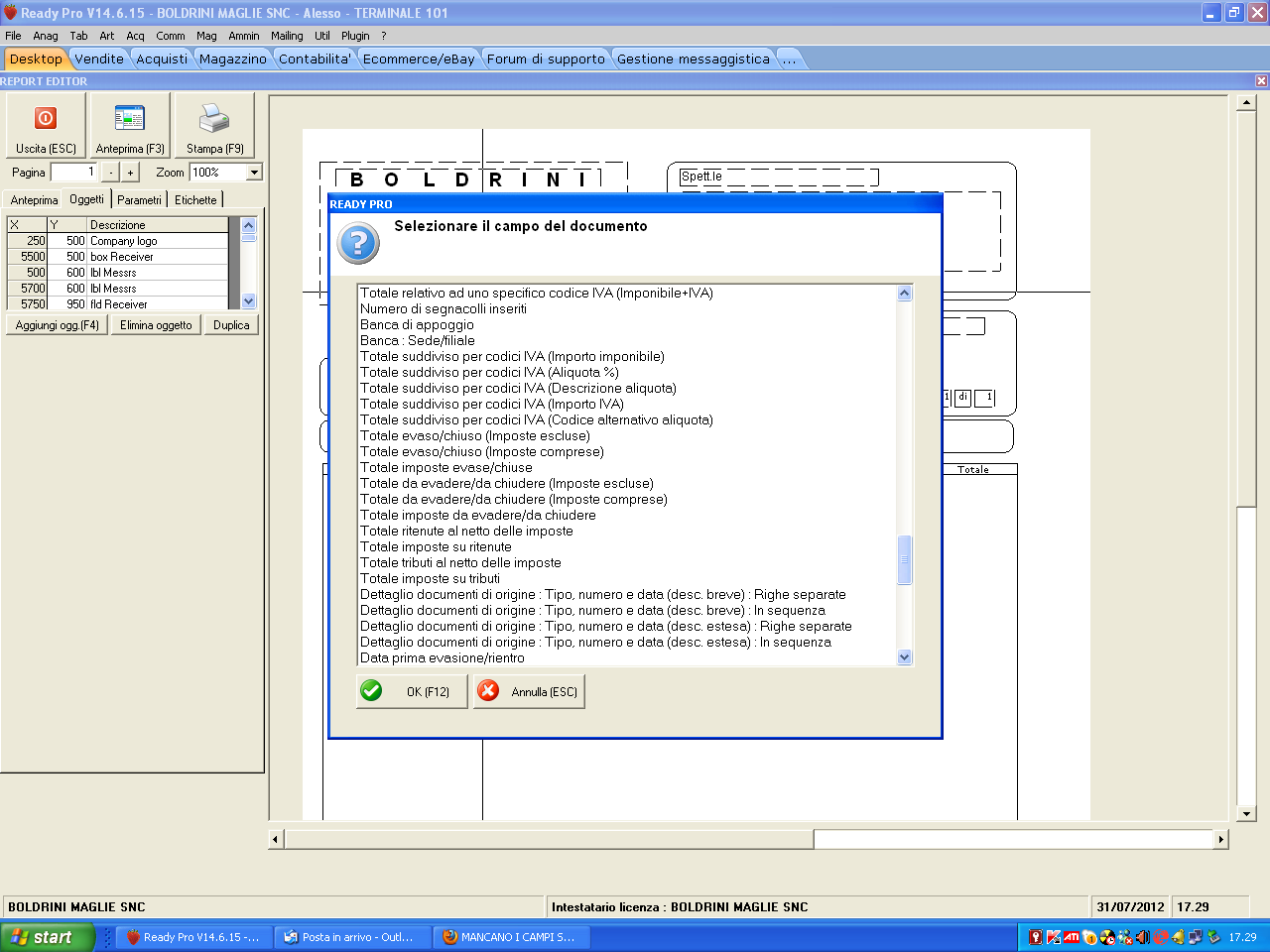This screenshot has height=952, width=1270.
Task: Select 'fld Receiver' row in objects table
Action: [x=118, y=304]
